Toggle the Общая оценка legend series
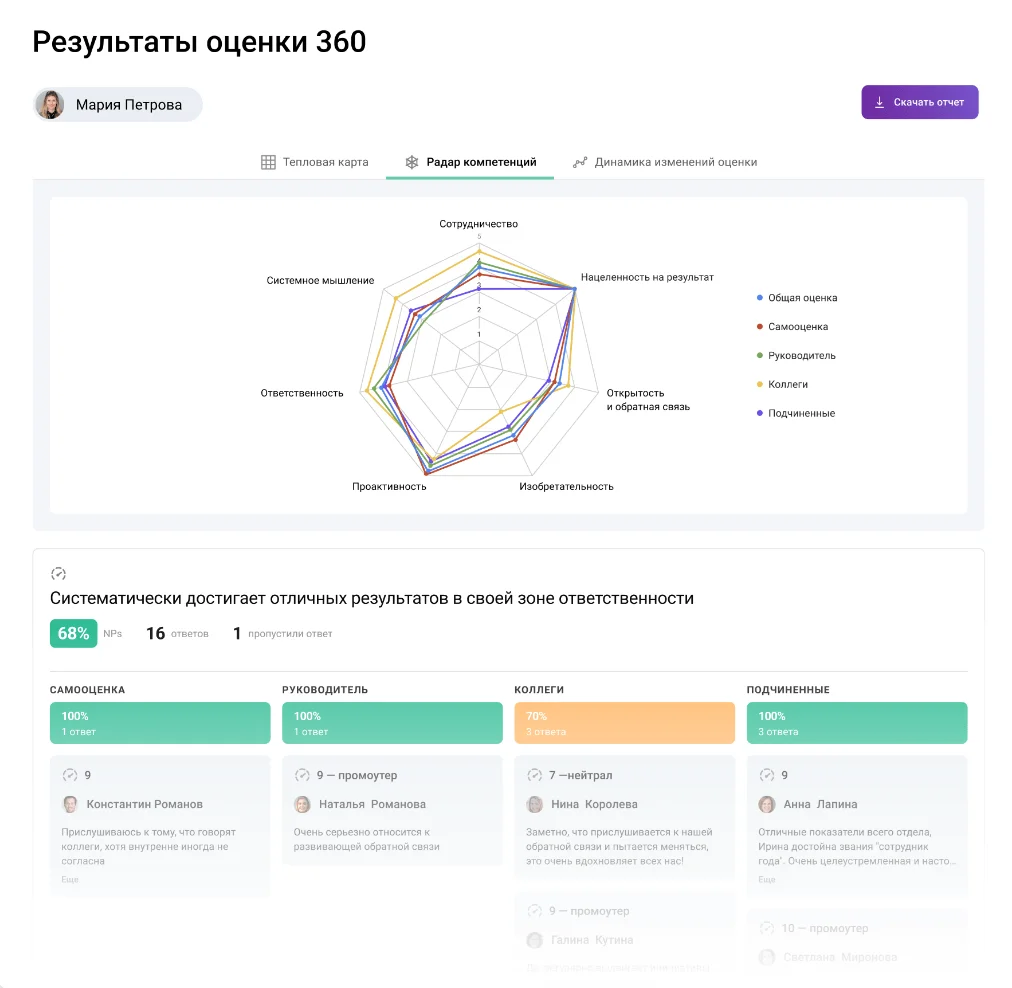Image resolution: width=1012 pixels, height=988 pixels. click(797, 298)
